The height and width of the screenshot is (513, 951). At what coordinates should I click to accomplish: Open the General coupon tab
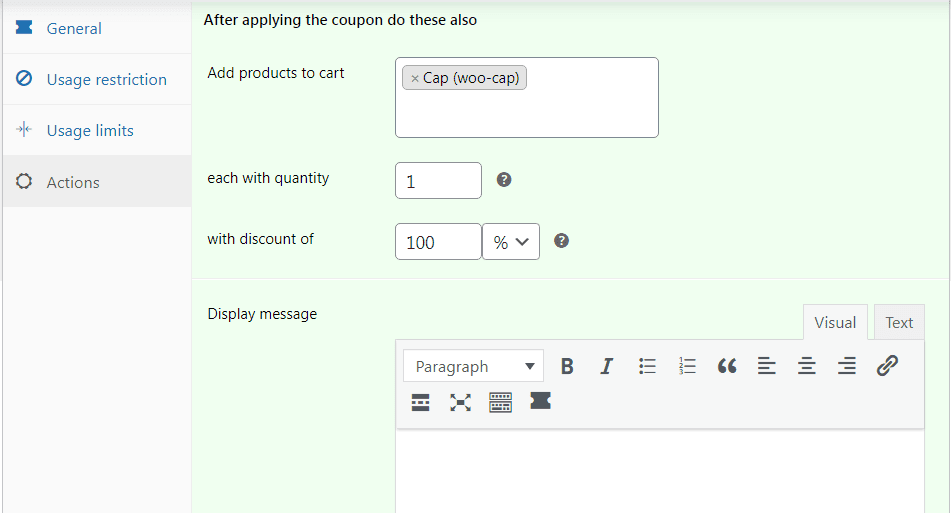[x=97, y=28]
